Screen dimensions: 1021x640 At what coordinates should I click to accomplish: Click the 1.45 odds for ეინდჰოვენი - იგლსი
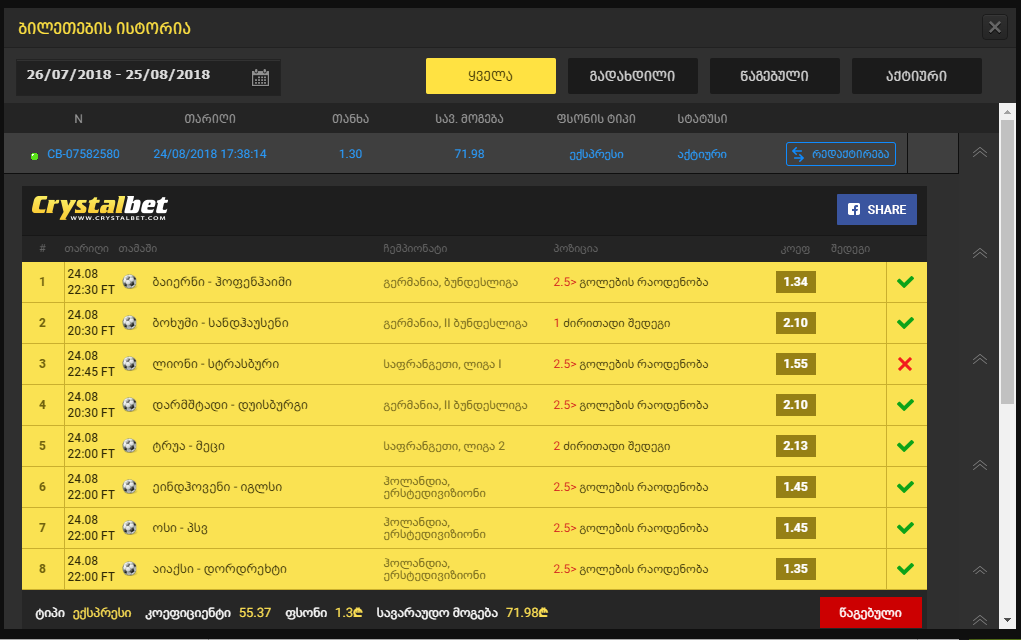tap(796, 487)
